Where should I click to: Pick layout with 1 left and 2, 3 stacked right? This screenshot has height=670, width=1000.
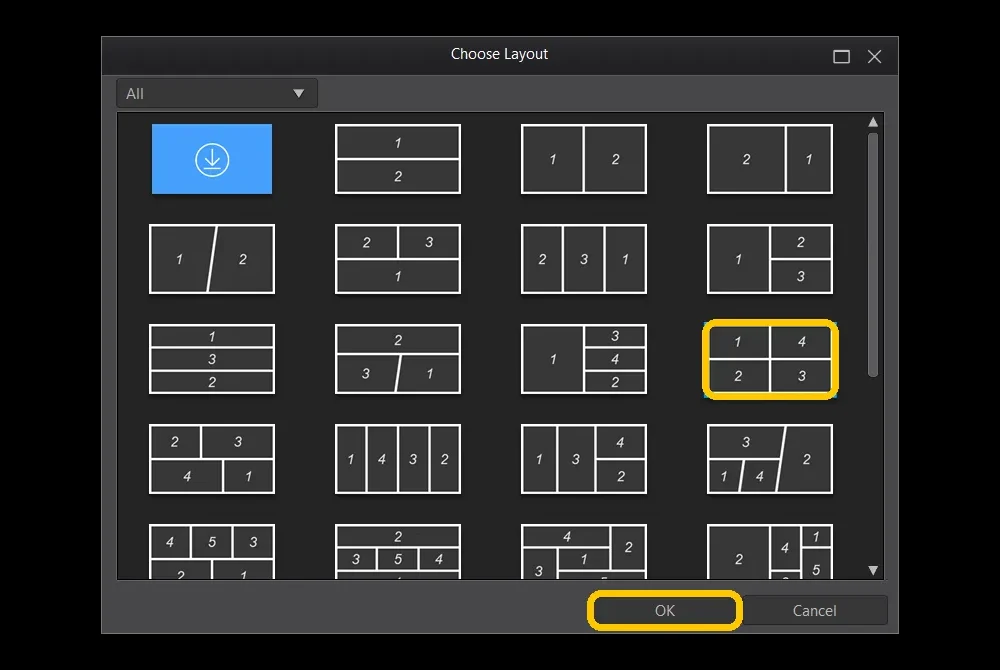(x=770, y=259)
